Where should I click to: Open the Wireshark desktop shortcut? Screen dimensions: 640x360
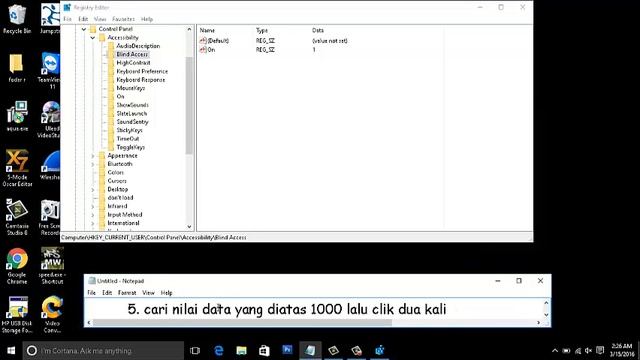51,165
